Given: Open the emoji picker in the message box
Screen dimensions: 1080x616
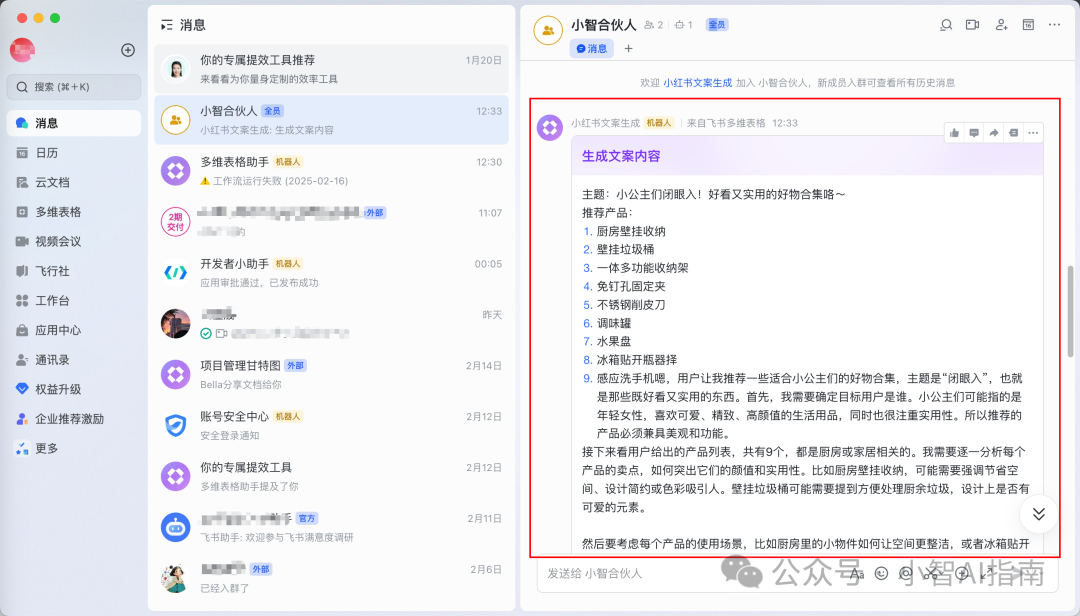Looking at the screenshot, I should [x=881, y=573].
